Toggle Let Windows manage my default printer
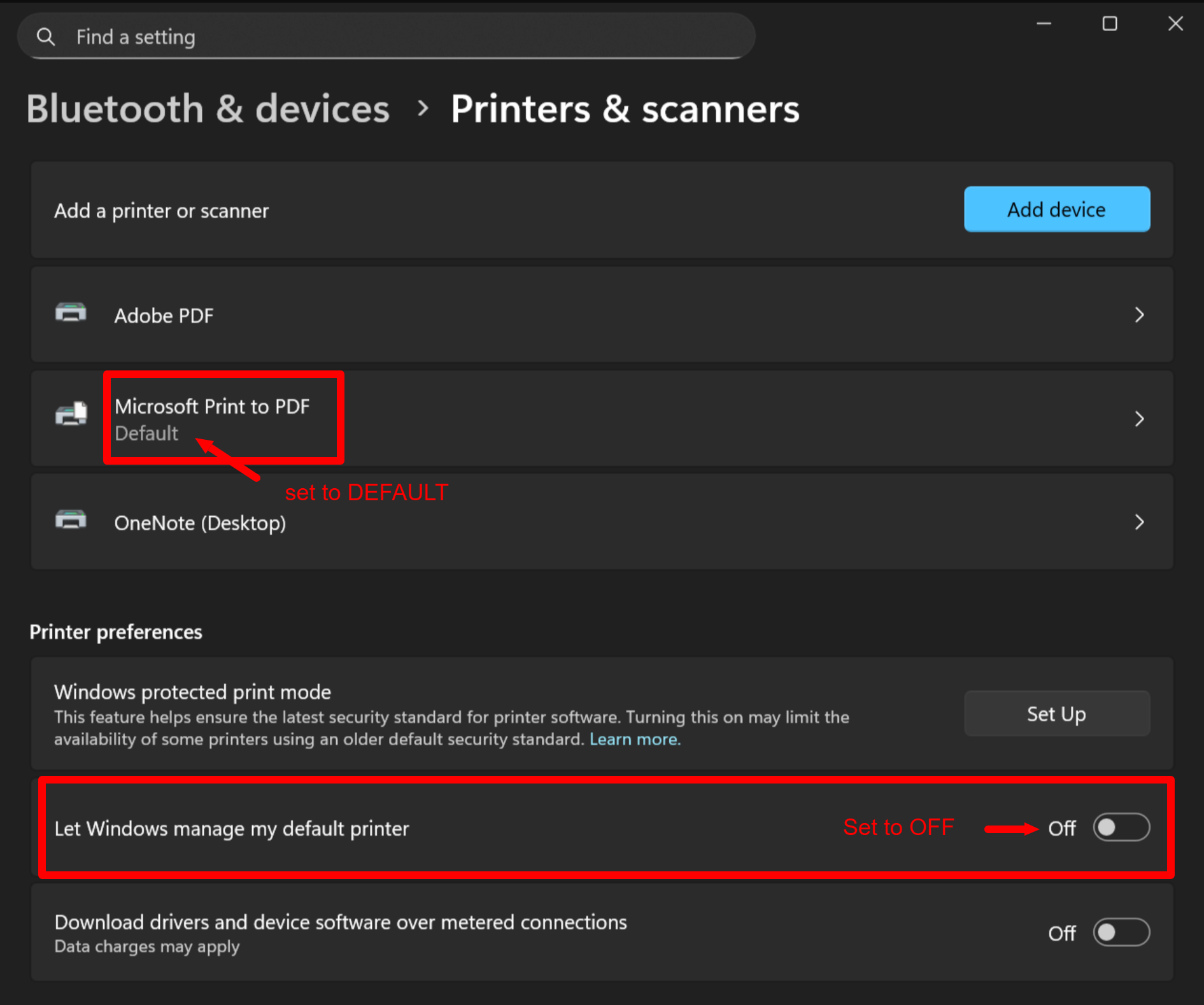The image size is (1204, 1005). (1121, 827)
